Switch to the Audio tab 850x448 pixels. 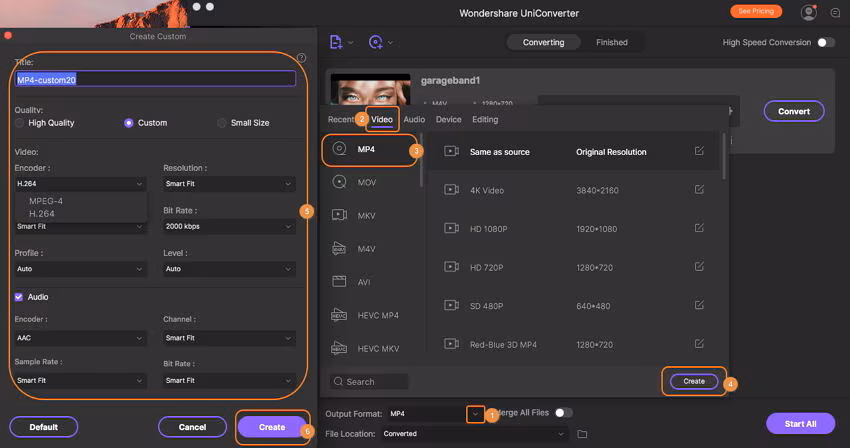click(414, 119)
